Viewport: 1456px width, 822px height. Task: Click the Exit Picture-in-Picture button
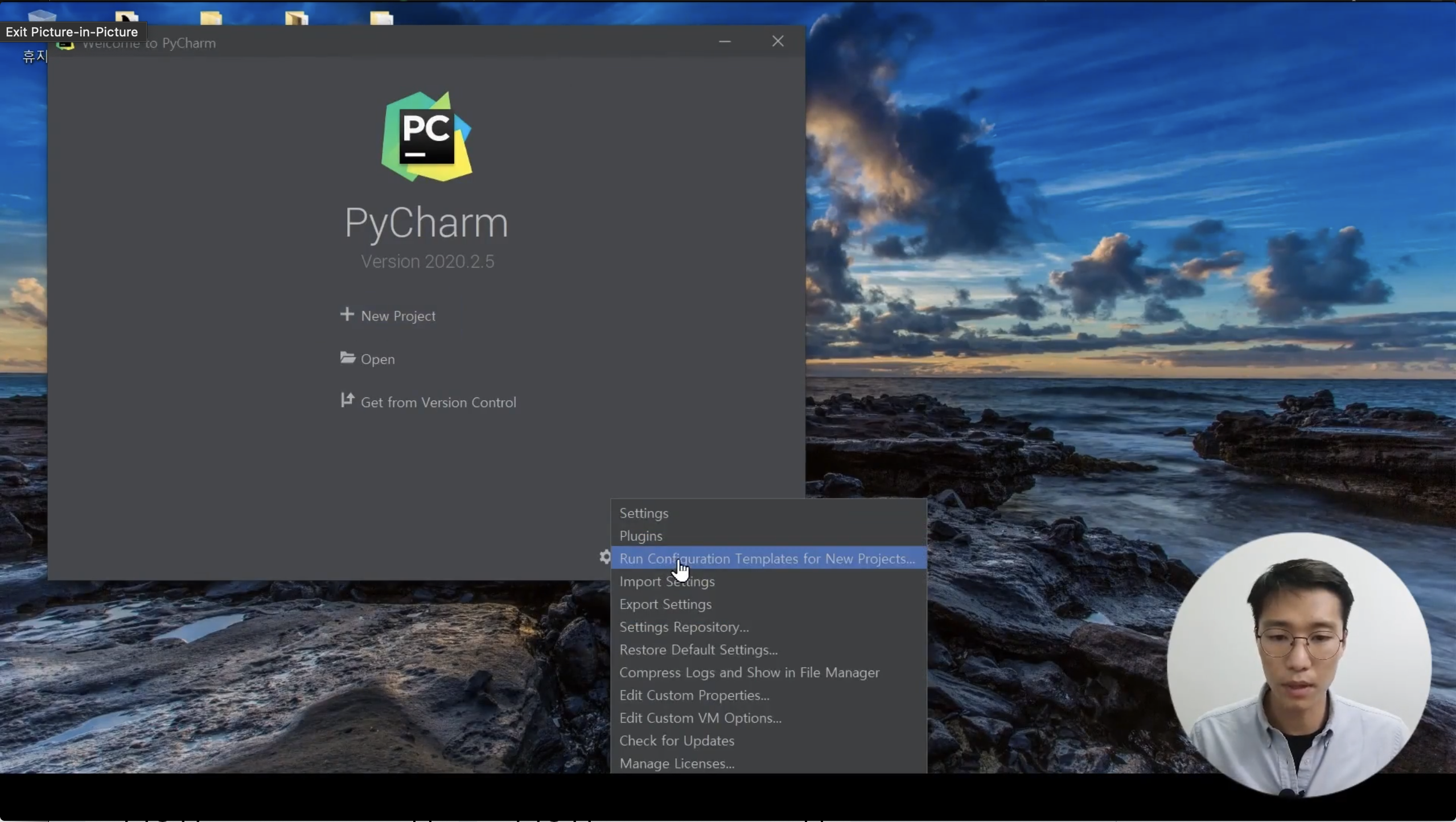pyautogui.click(x=72, y=32)
